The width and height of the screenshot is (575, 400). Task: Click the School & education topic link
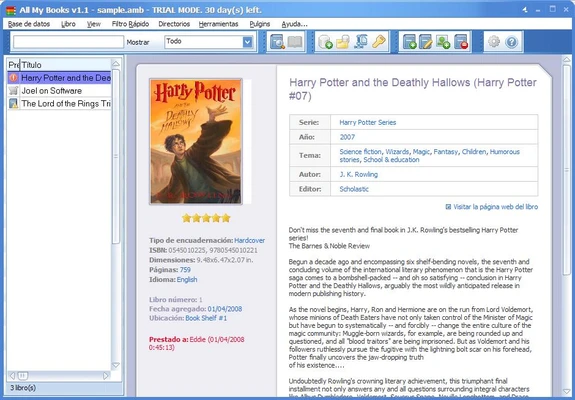coord(391,160)
